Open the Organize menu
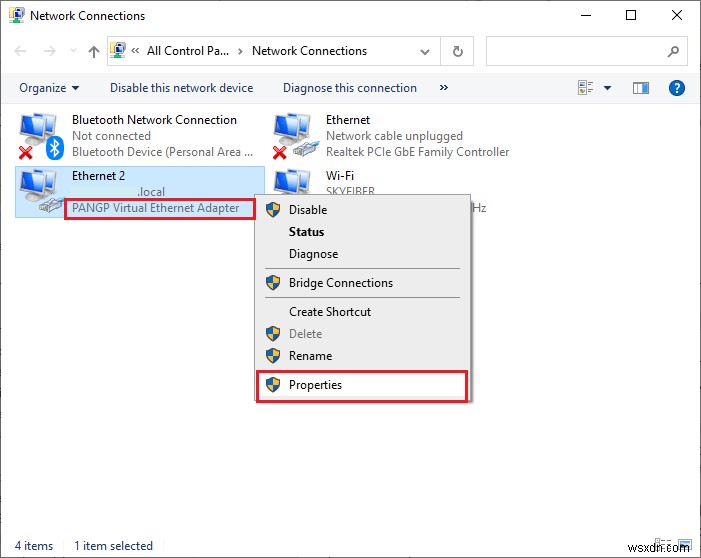This screenshot has height=558, width=701. (x=49, y=88)
